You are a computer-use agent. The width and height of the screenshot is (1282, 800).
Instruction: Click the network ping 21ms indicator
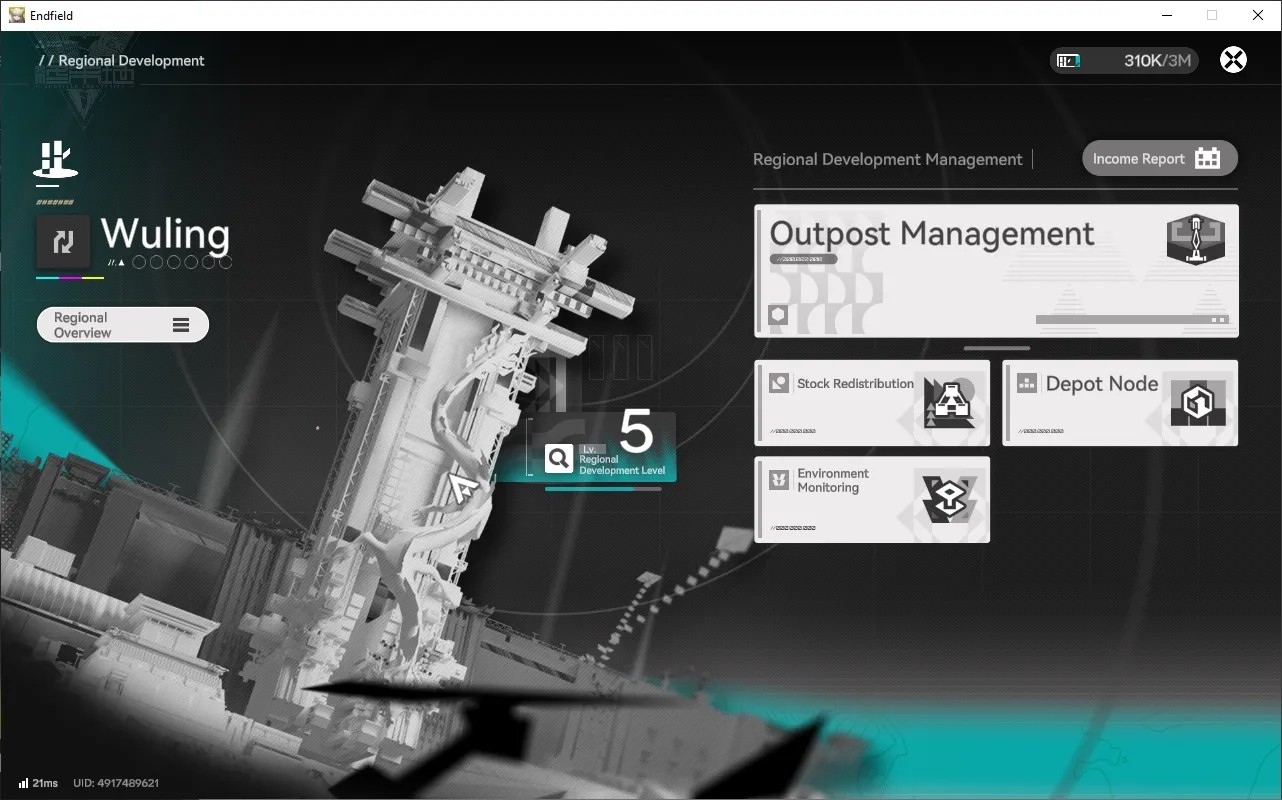pyautogui.click(x=38, y=783)
